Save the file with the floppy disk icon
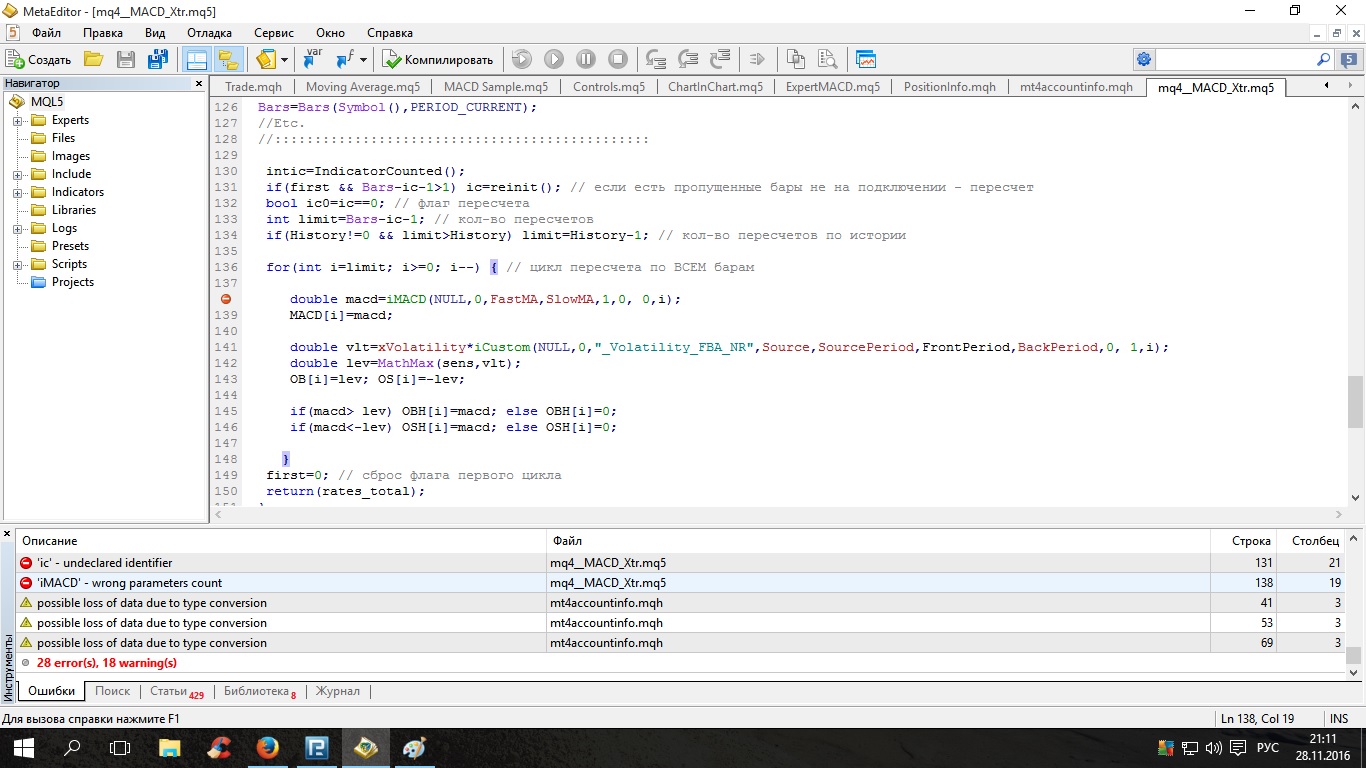 (x=126, y=59)
